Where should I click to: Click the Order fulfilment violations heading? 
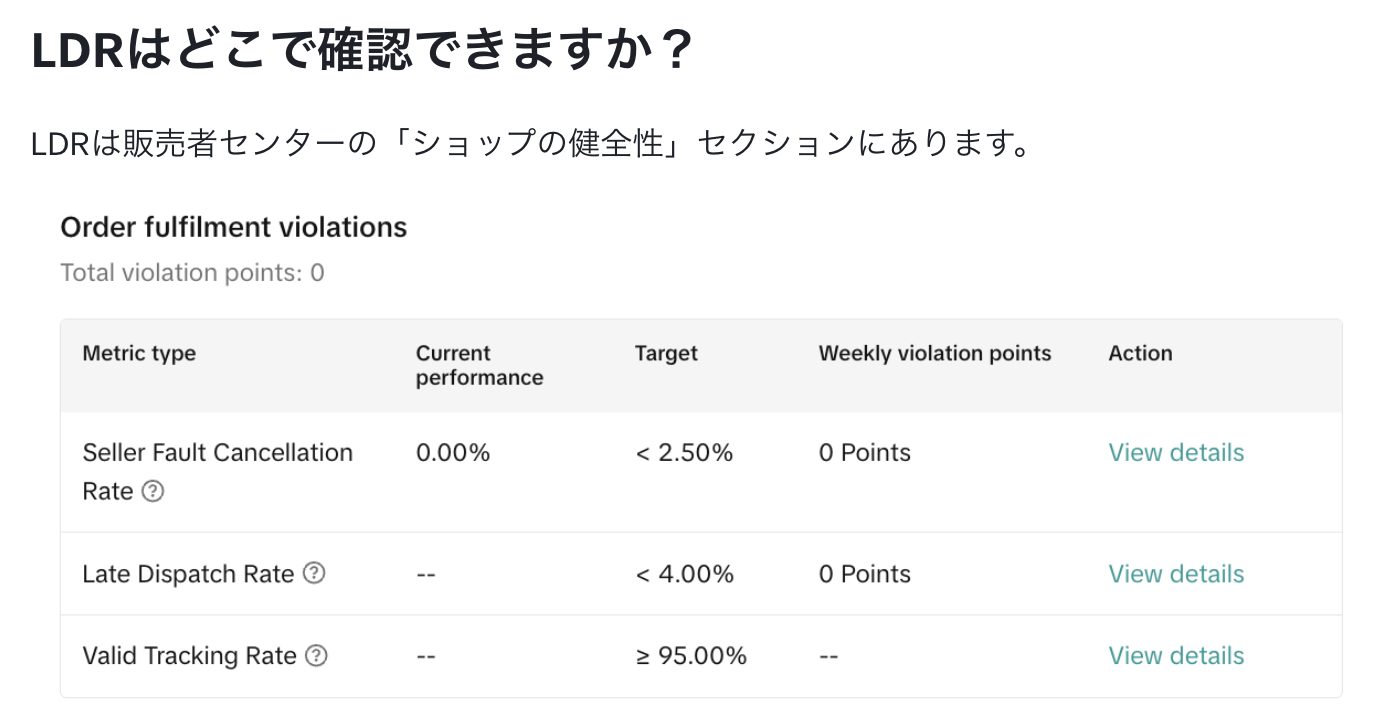234,227
